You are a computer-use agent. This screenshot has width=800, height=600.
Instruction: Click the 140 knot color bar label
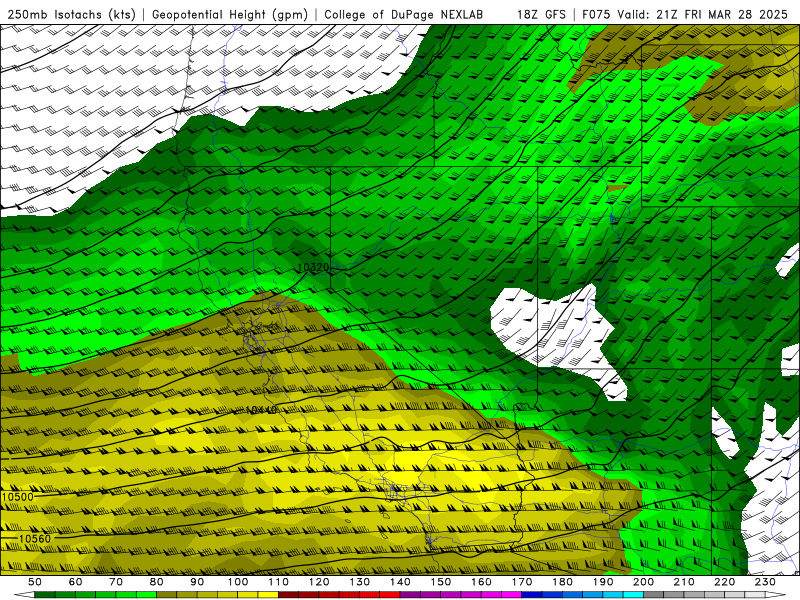(400, 582)
